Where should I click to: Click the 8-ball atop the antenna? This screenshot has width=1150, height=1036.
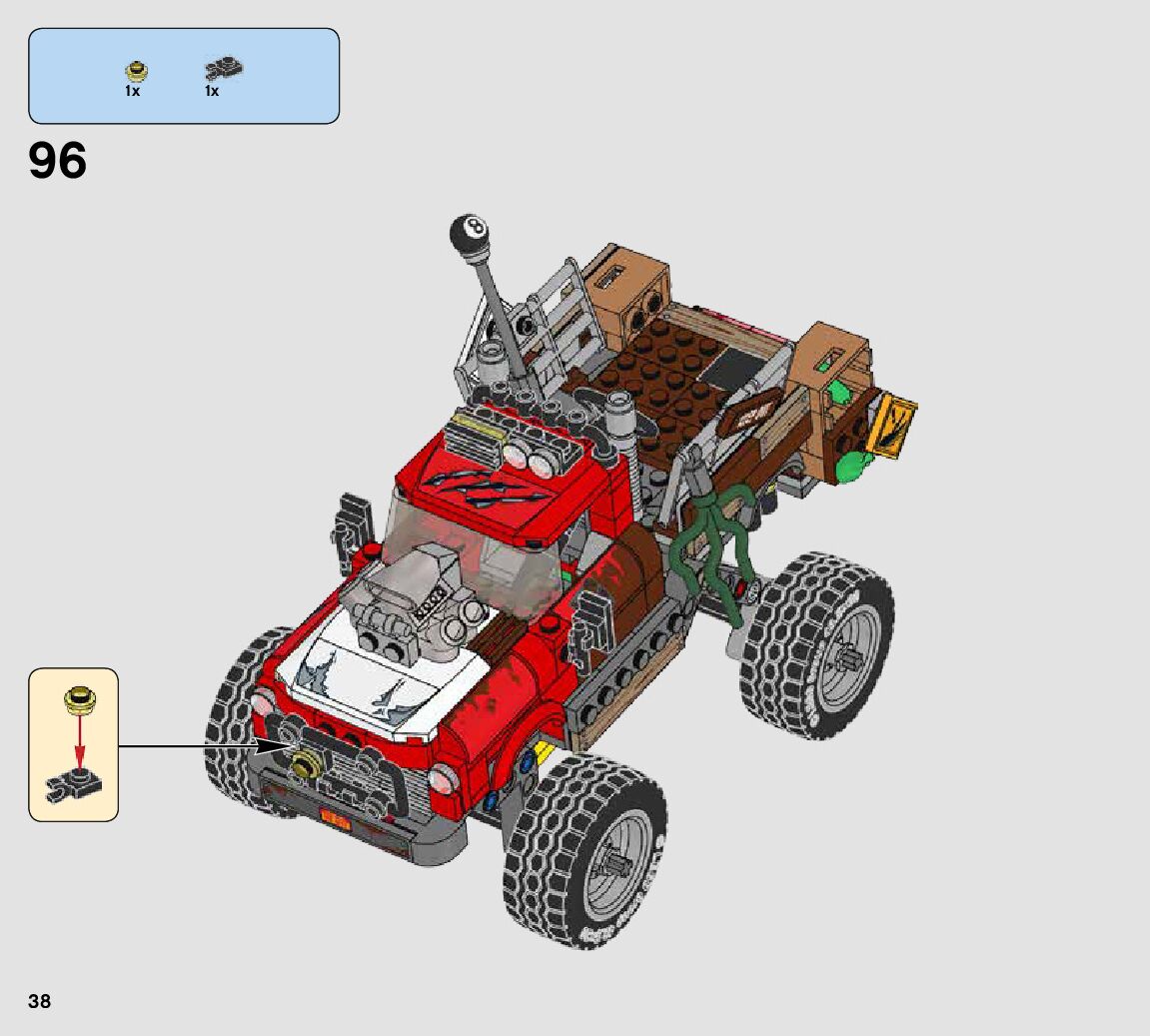point(469,233)
